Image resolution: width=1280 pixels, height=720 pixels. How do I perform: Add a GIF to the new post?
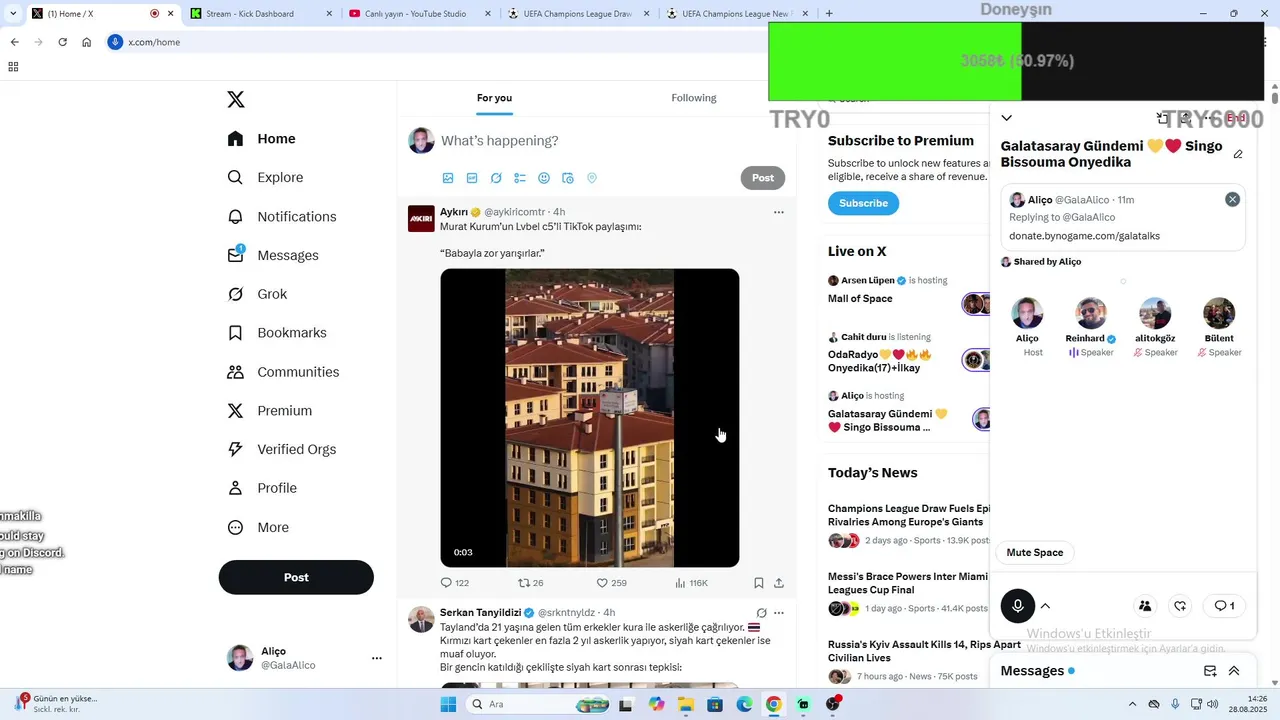click(x=472, y=178)
